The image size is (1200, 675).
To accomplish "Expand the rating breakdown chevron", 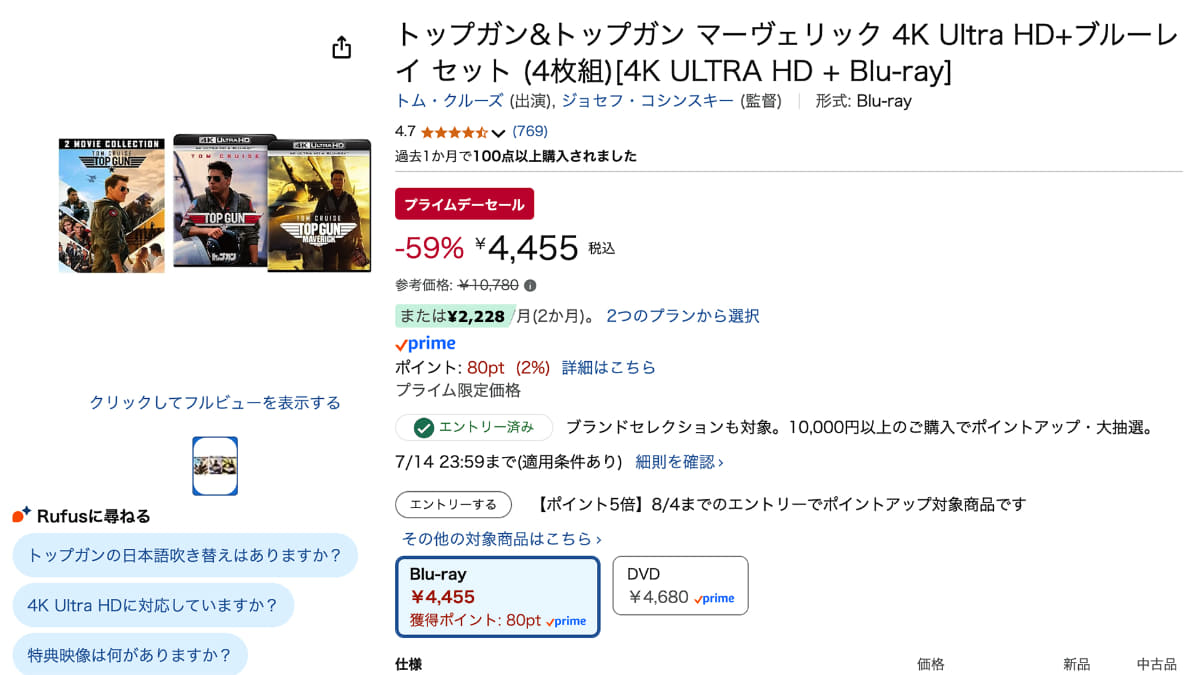I will (x=499, y=133).
